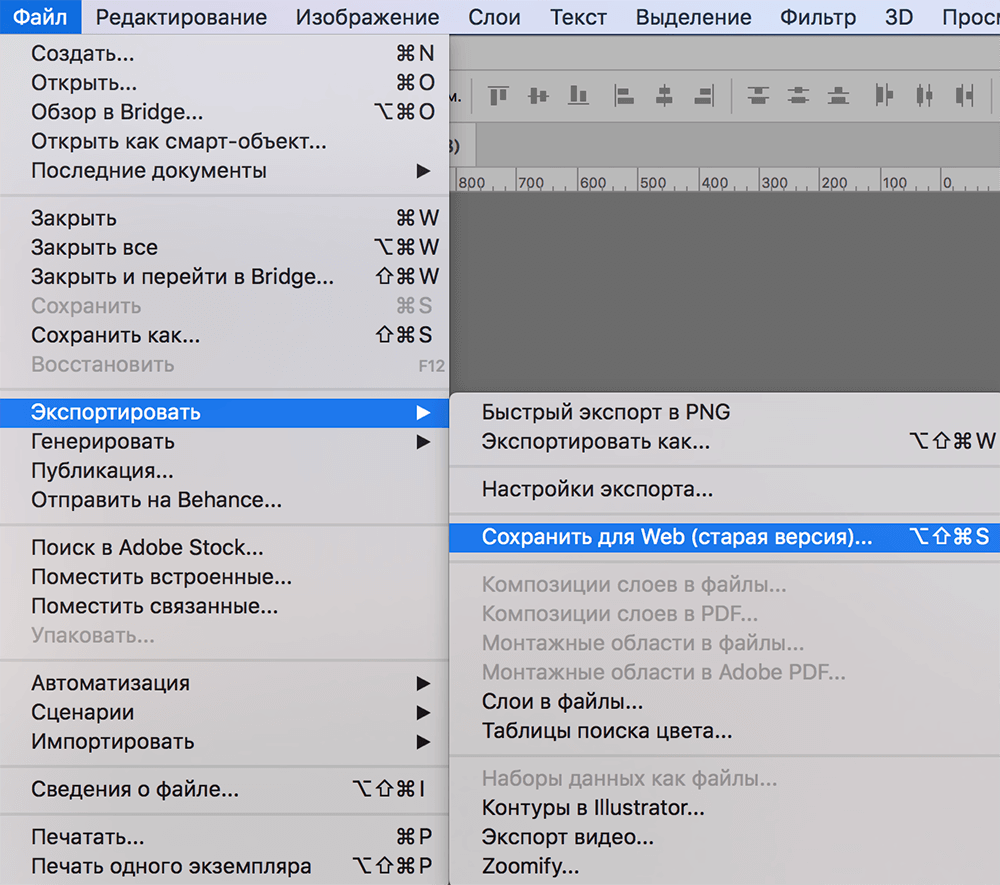Viewport: 1000px width, 885px height.
Task: Click the Align horizontal centers icon
Action: pyautogui.click(x=664, y=96)
